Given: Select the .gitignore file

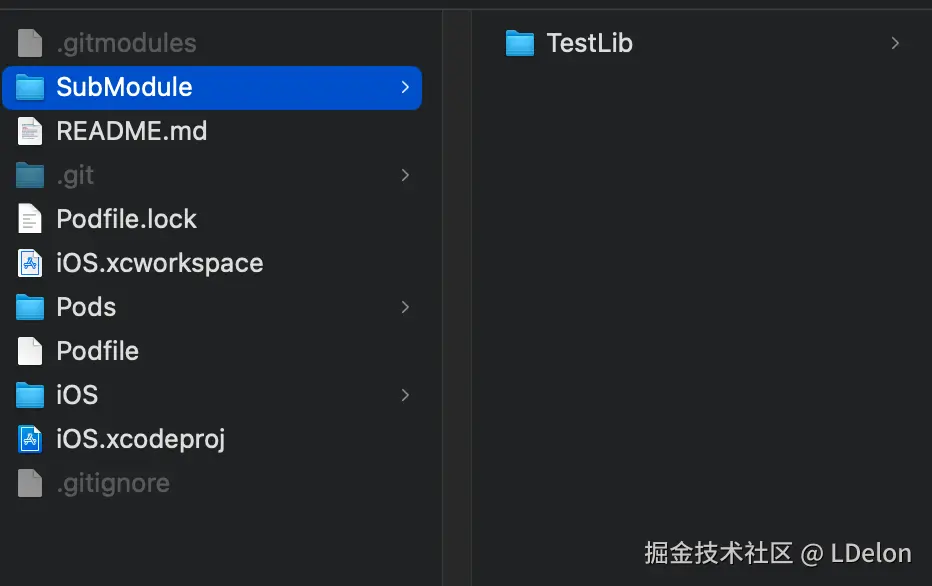Looking at the screenshot, I should point(113,483).
